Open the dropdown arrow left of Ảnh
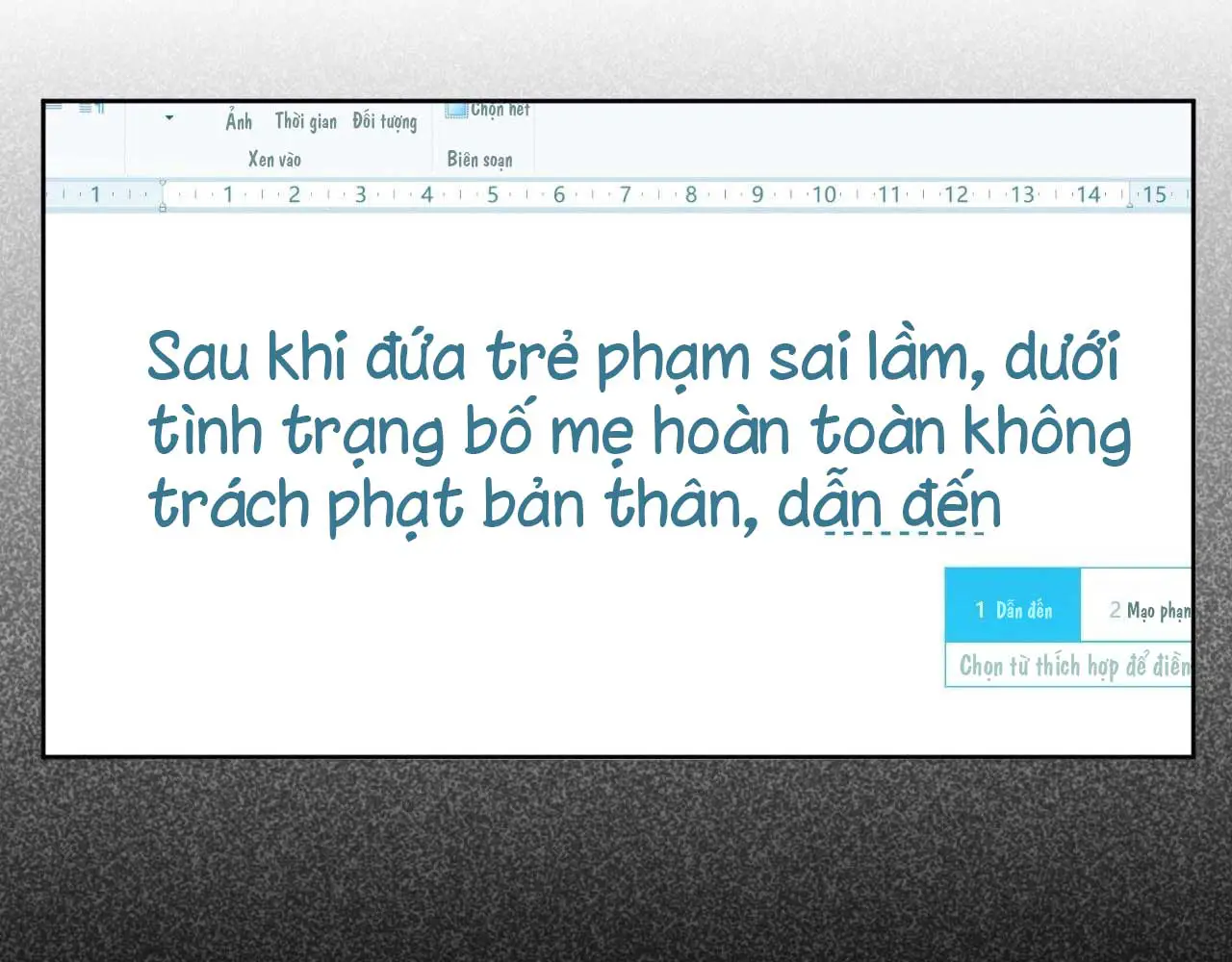 [x=169, y=118]
